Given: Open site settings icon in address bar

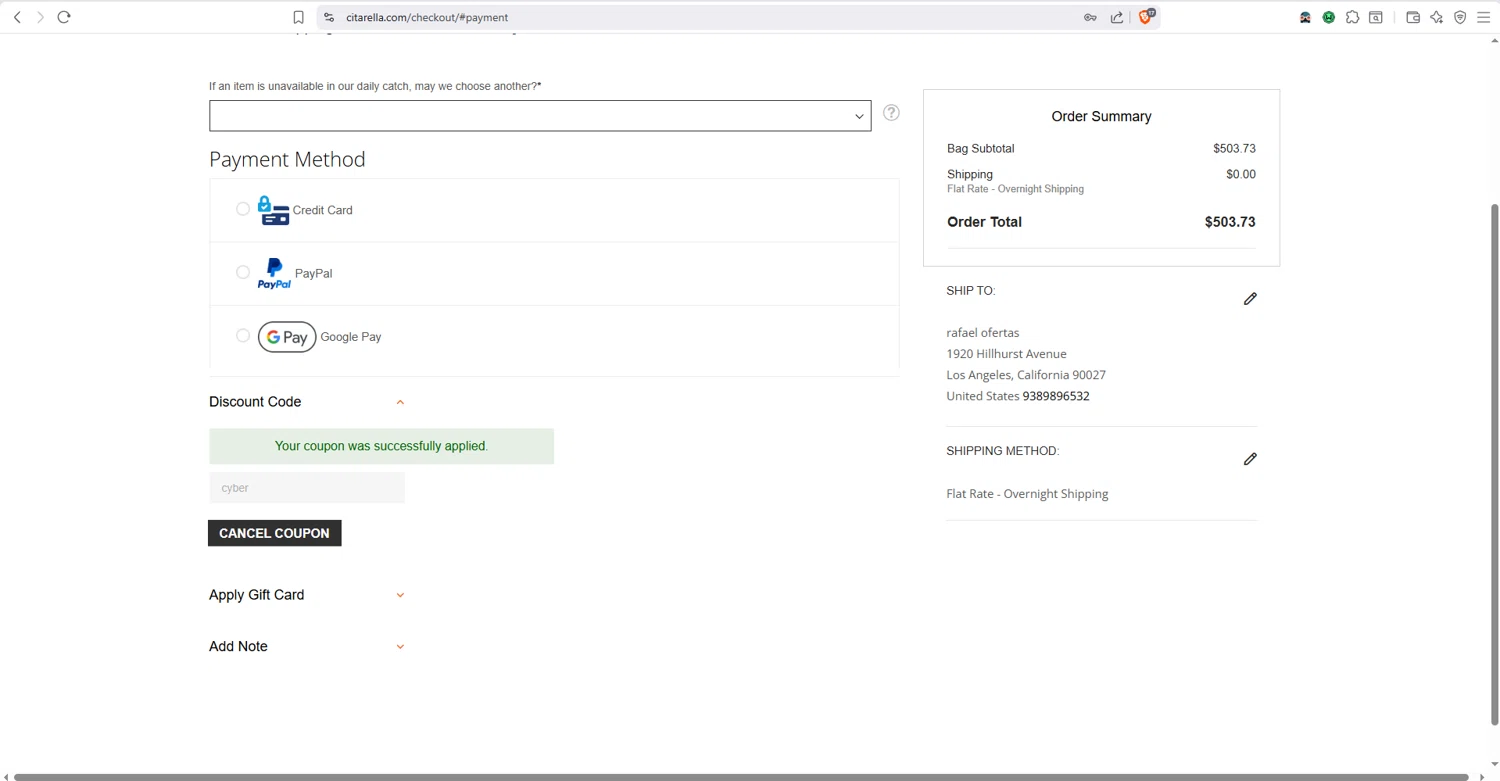Looking at the screenshot, I should click(329, 17).
